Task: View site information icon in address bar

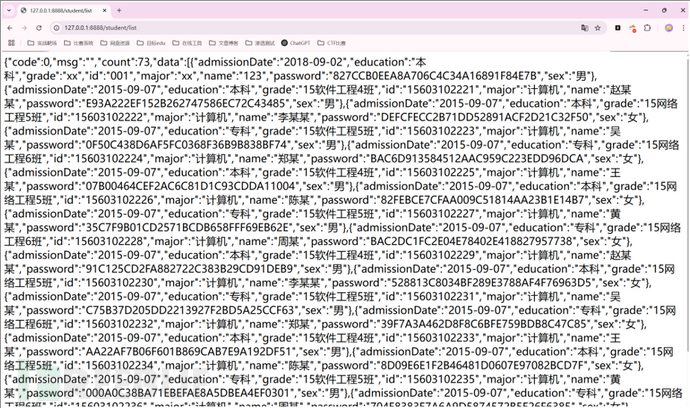Action: (56, 28)
